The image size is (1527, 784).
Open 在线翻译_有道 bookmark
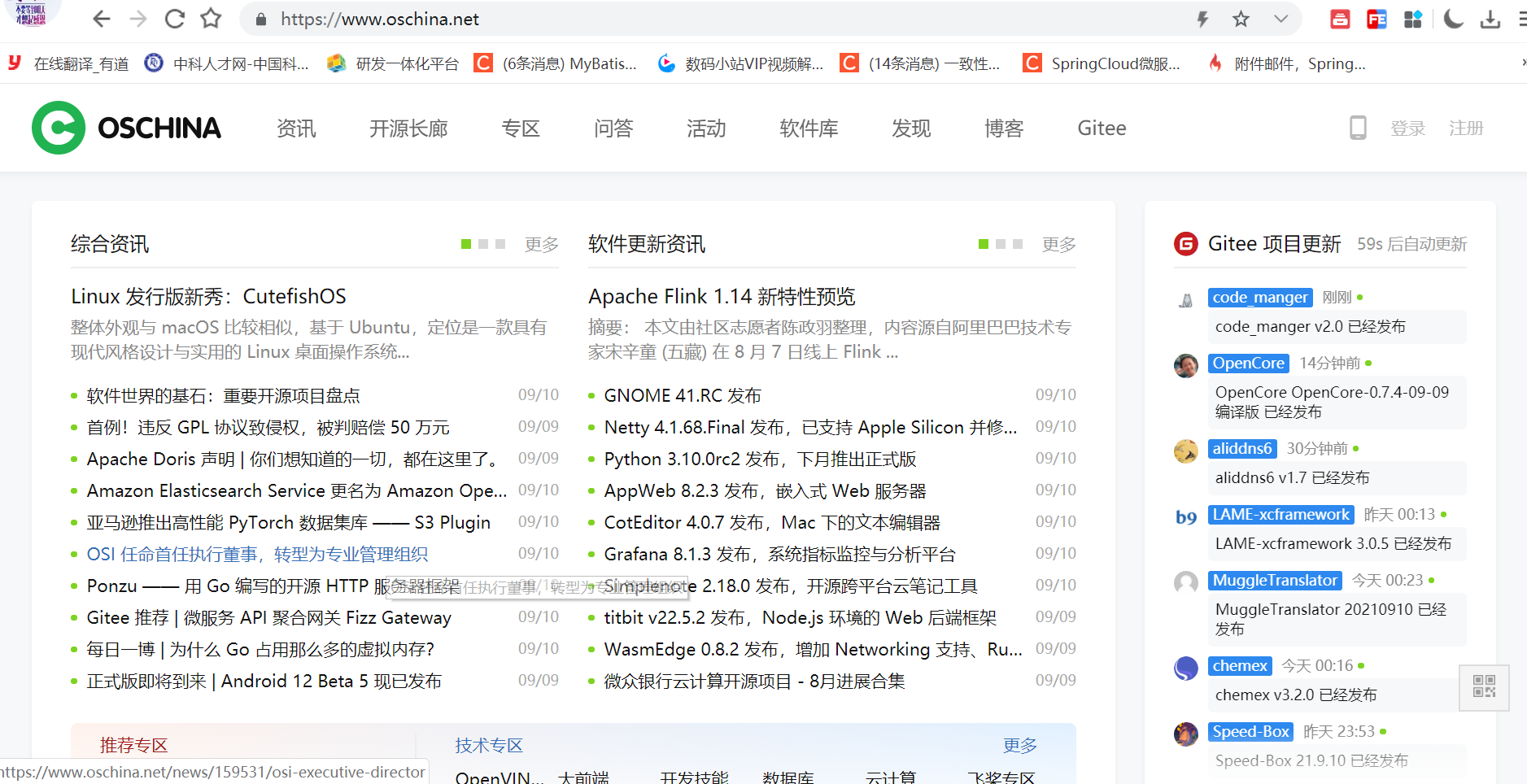click(68, 63)
